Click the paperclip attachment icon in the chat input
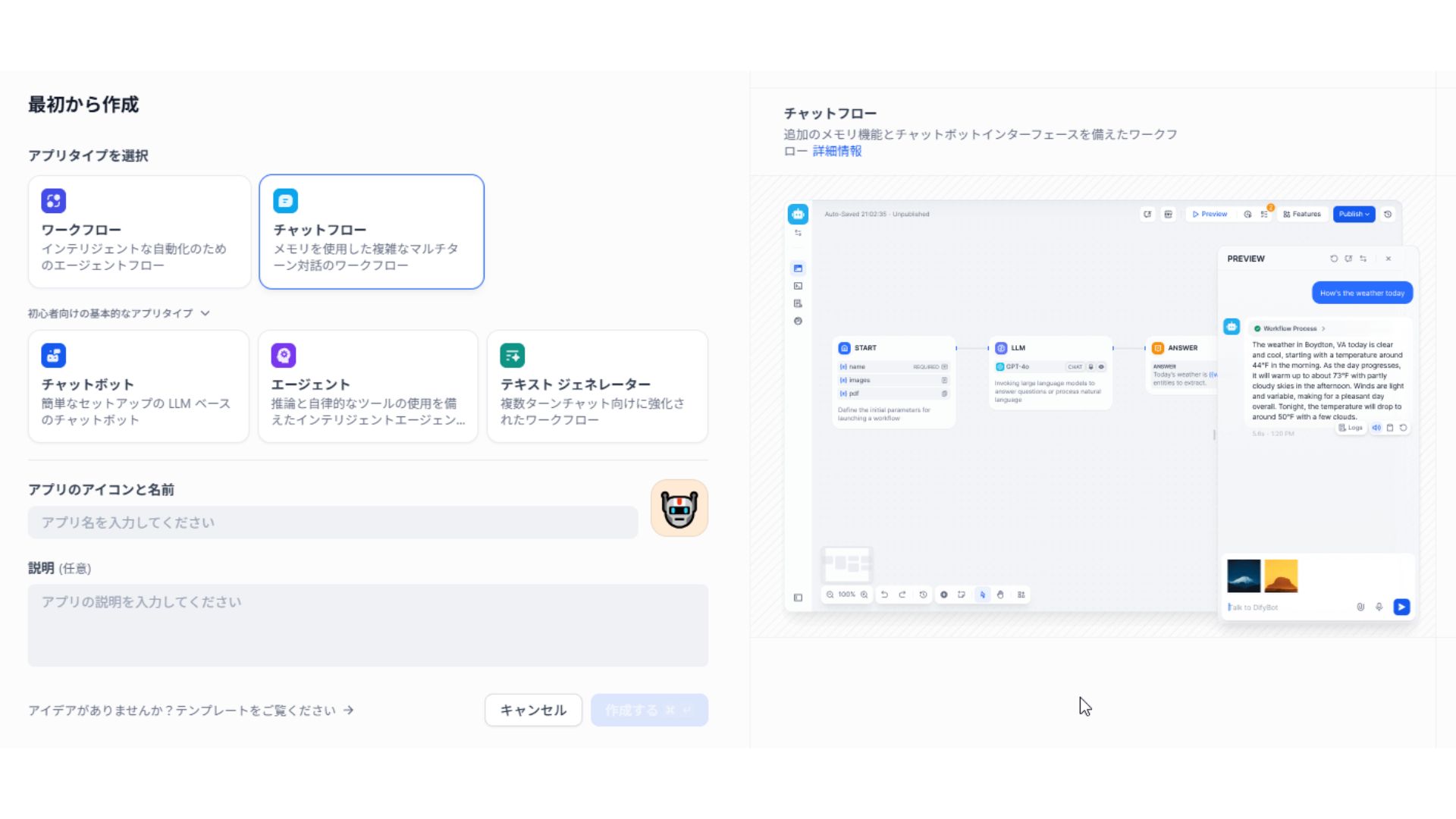This screenshot has width=1456, height=819. [x=1360, y=607]
